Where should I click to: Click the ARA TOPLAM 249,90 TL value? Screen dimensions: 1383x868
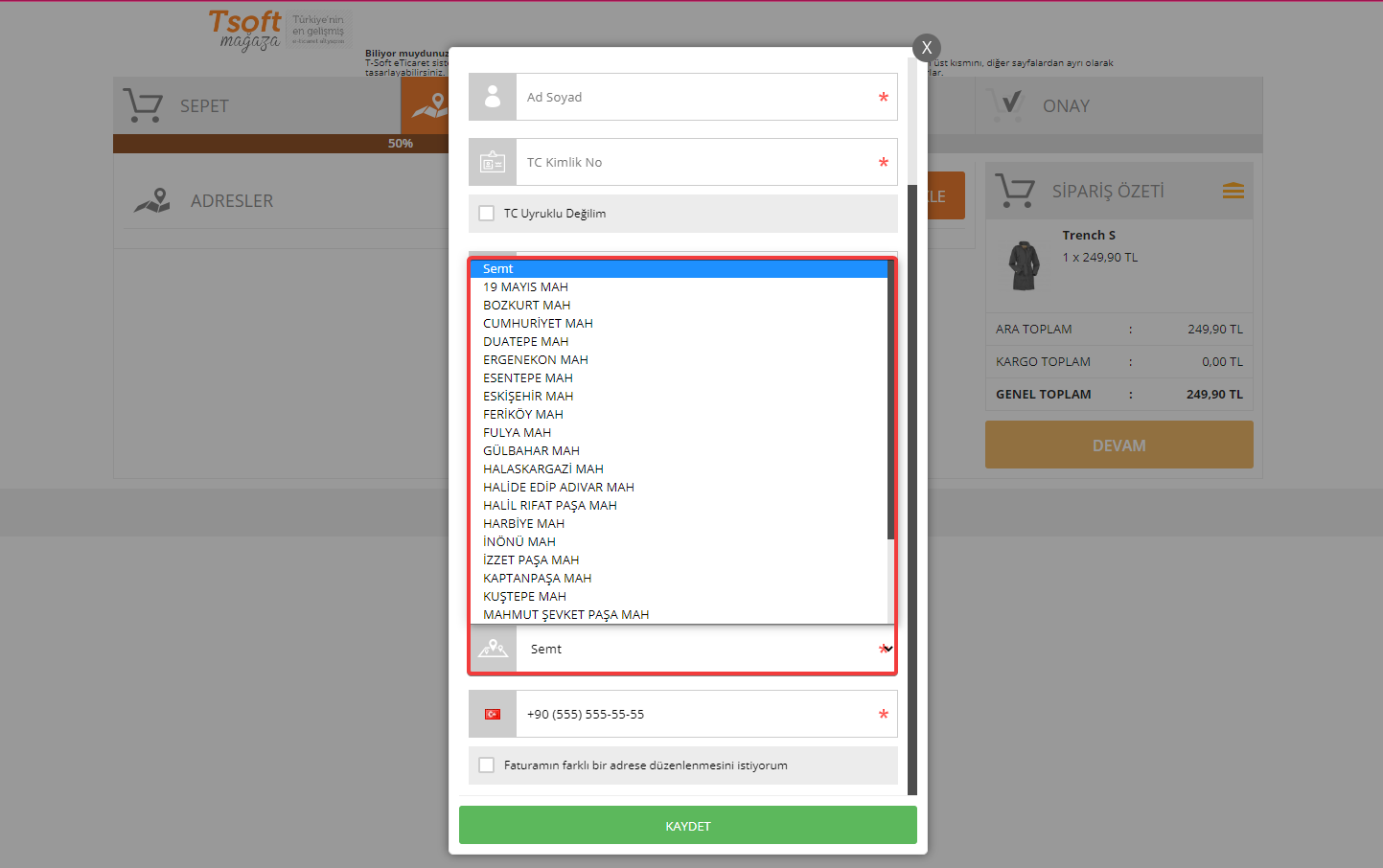[x=1215, y=330]
